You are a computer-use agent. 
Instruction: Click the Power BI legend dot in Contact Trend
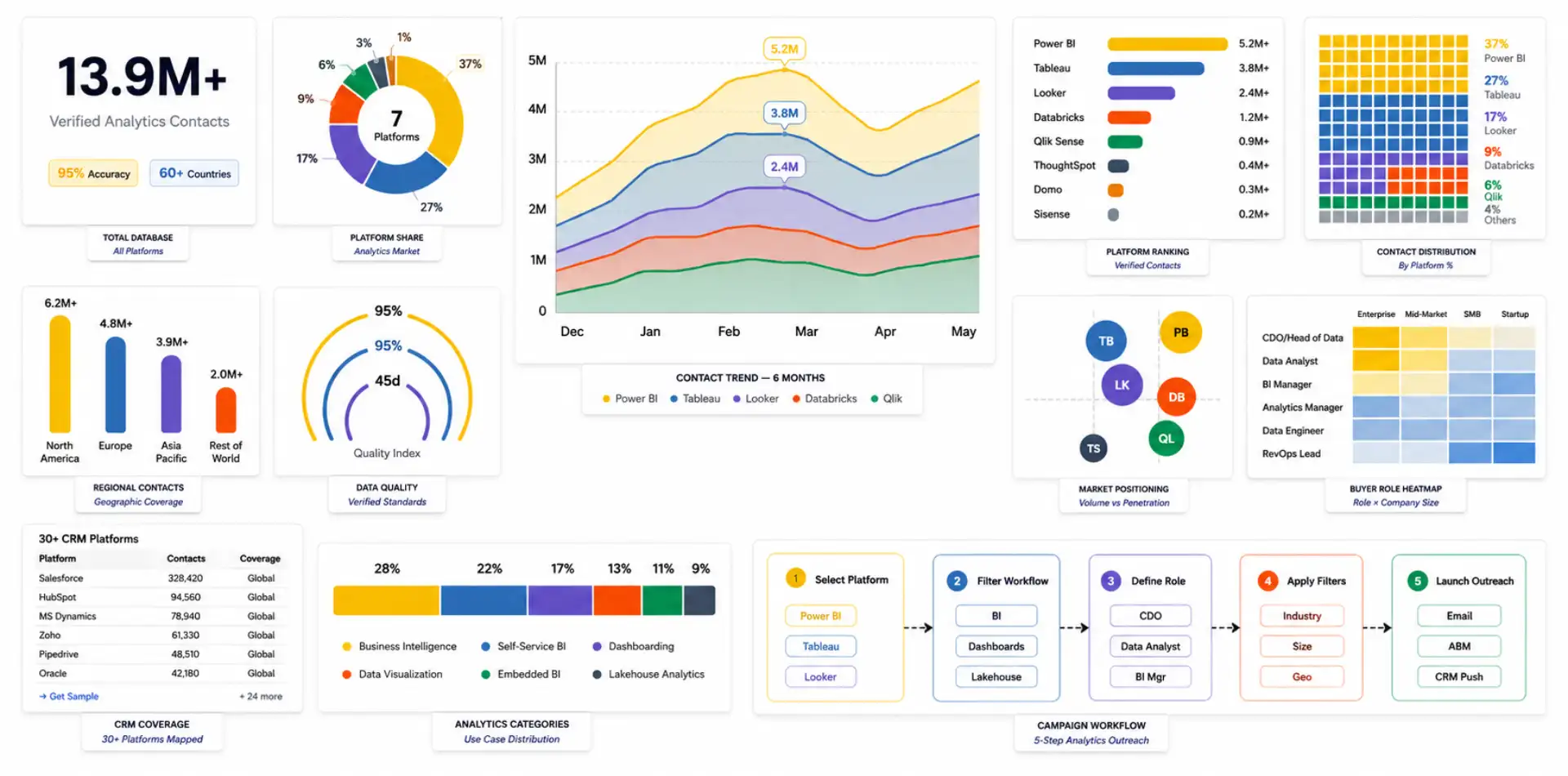[606, 399]
